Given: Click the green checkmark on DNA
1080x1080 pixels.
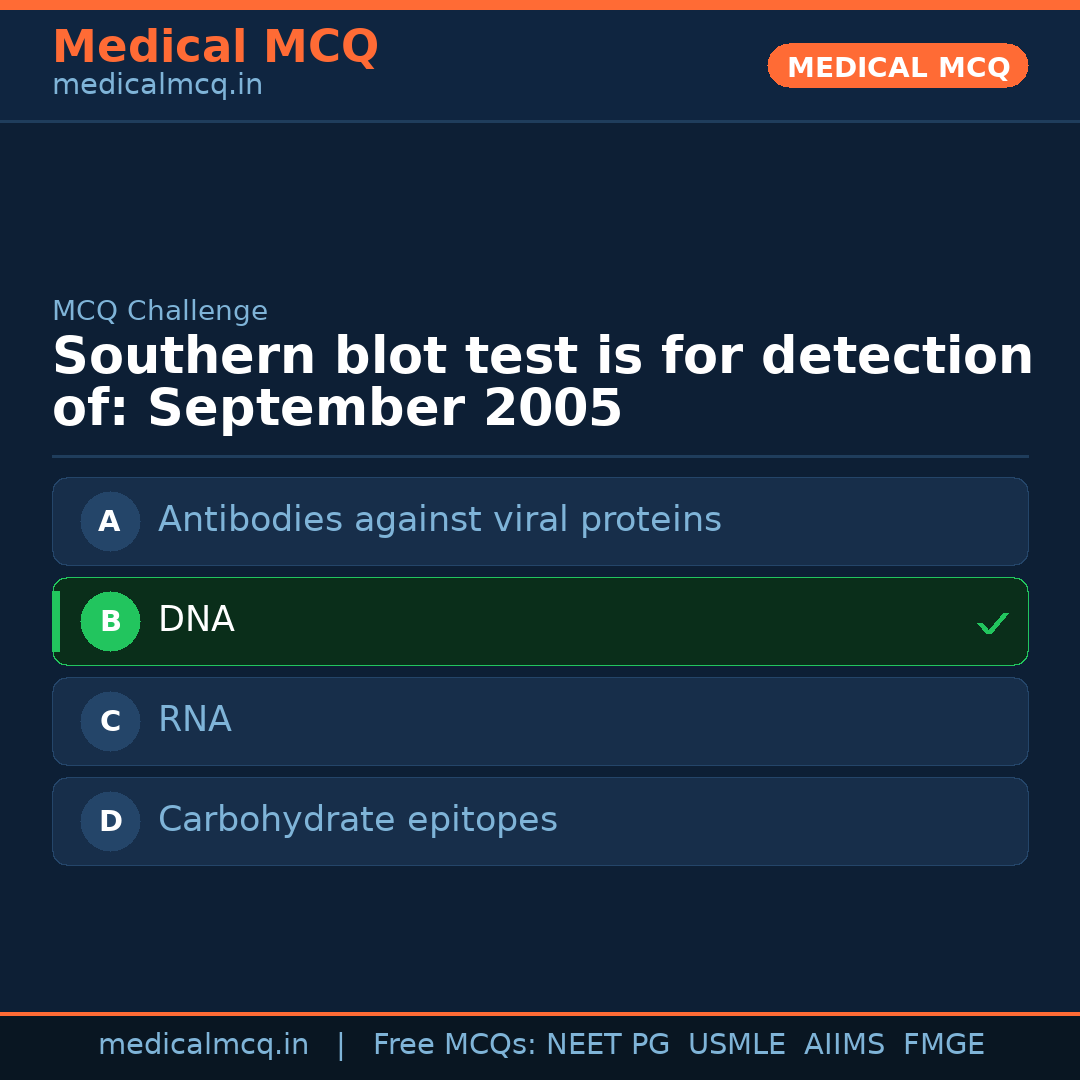Looking at the screenshot, I should tap(992, 623).
